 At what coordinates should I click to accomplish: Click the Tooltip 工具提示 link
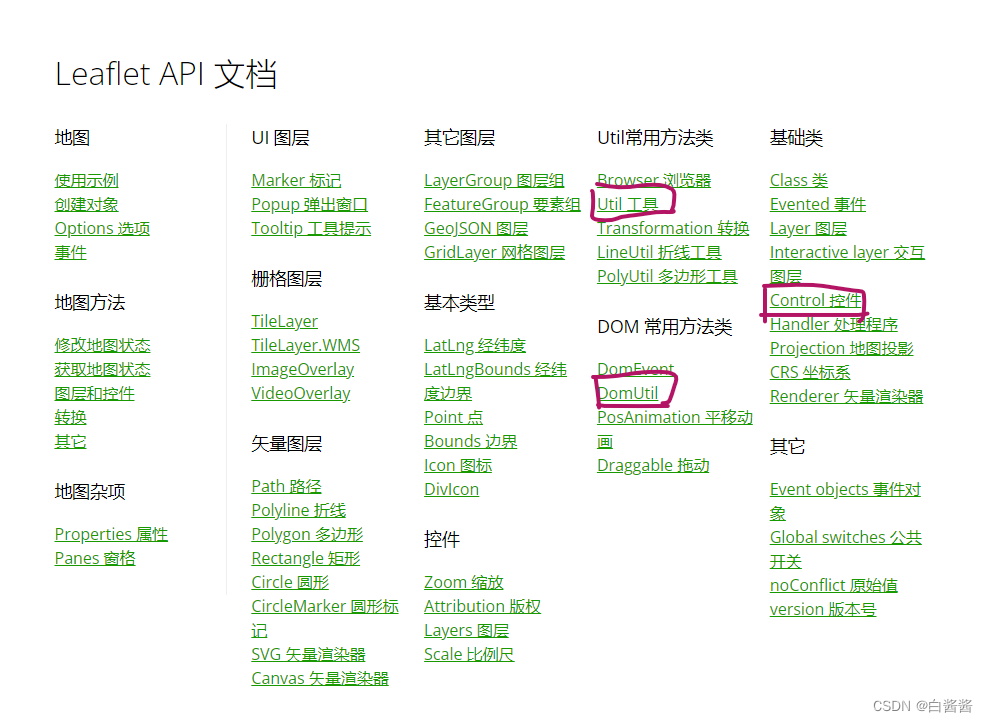pyautogui.click(x=312, y=228)
